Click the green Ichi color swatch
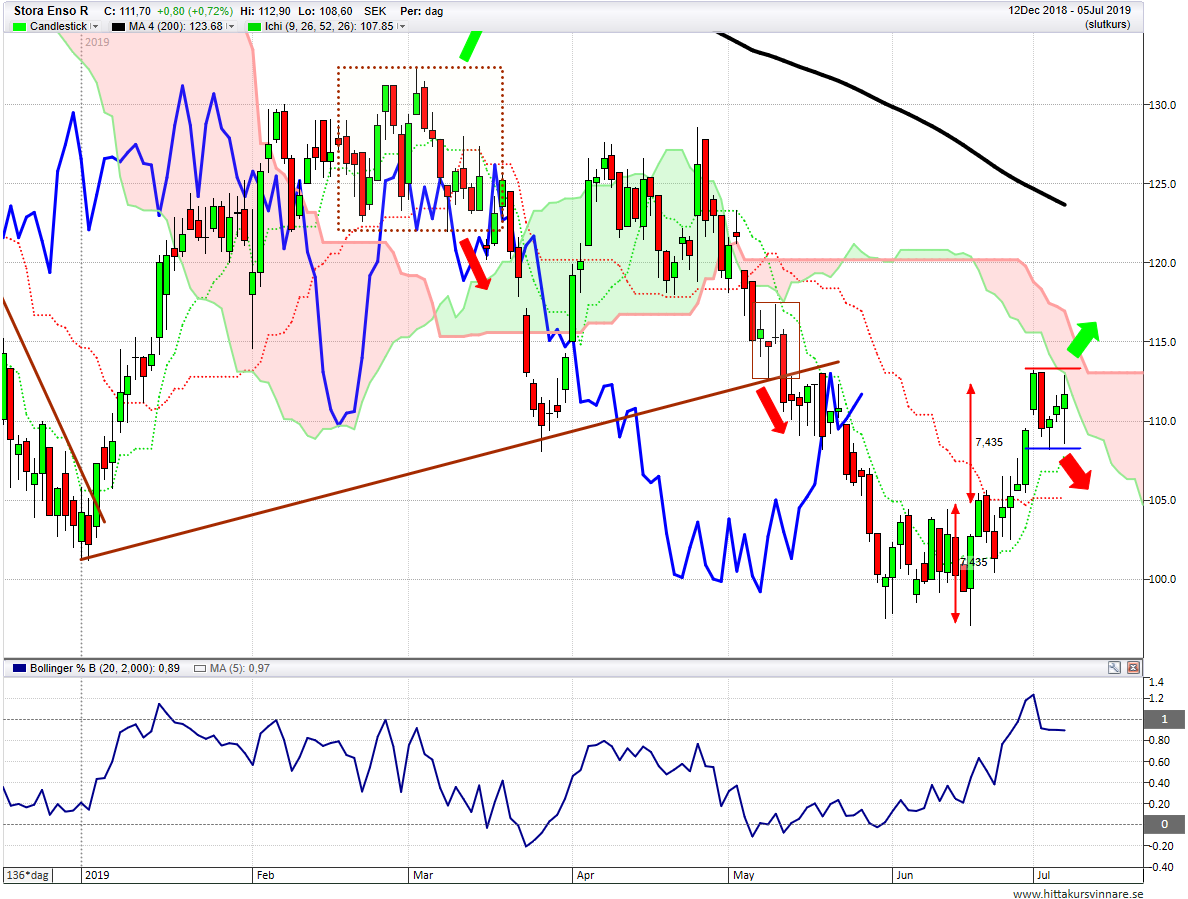This screenshot has width=1188, height=899. click(255, 27)
